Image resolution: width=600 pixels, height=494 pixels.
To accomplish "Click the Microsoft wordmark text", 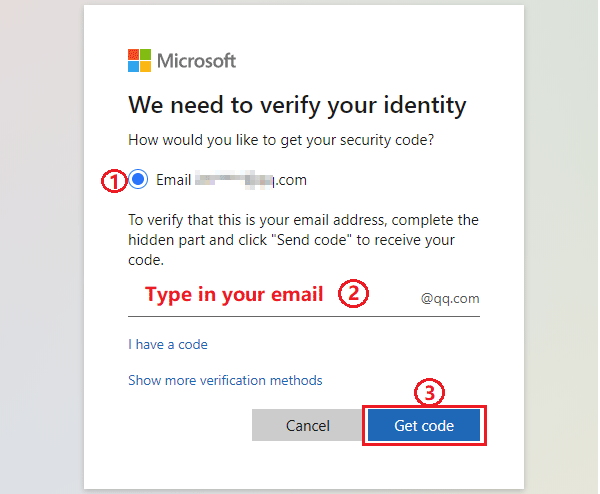I will [196, 61].
